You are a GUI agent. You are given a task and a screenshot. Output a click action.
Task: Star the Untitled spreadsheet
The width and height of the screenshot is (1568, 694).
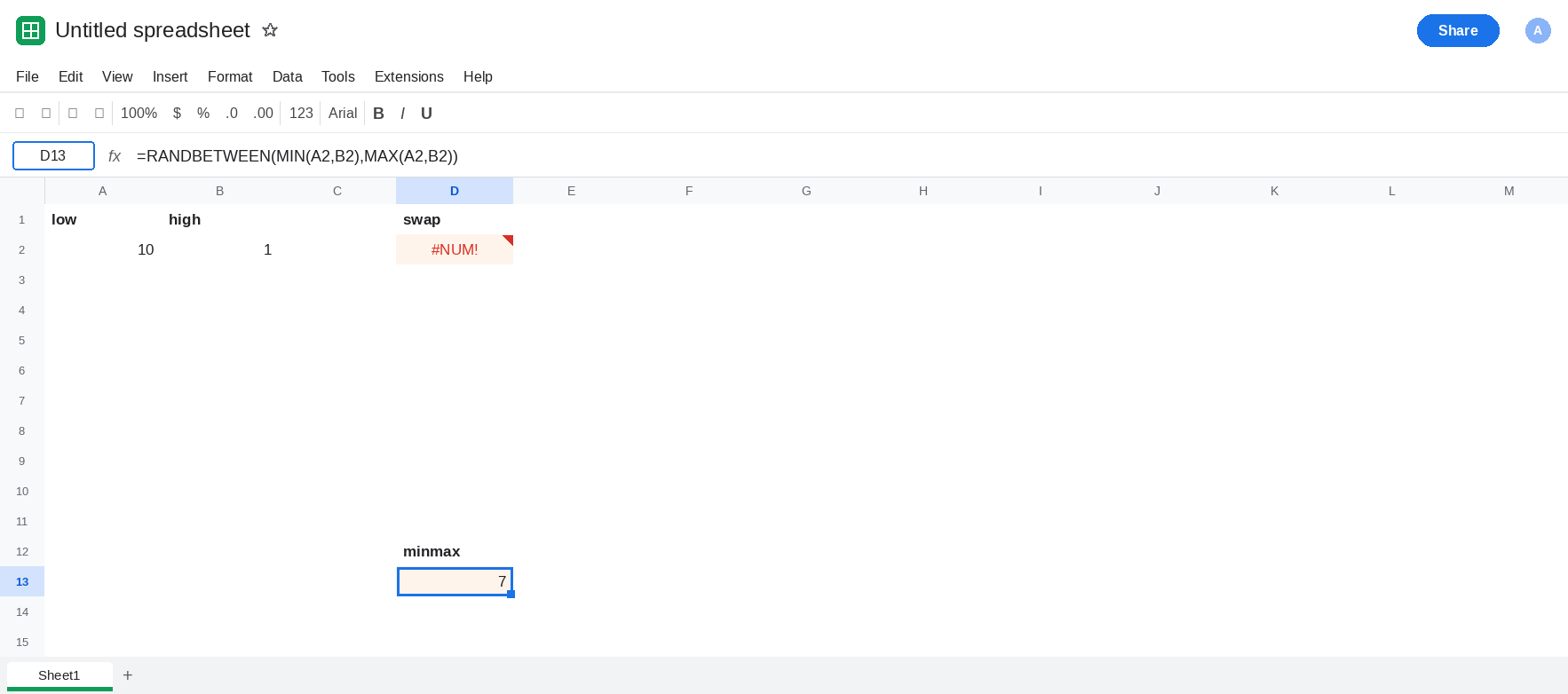point(270,30)
